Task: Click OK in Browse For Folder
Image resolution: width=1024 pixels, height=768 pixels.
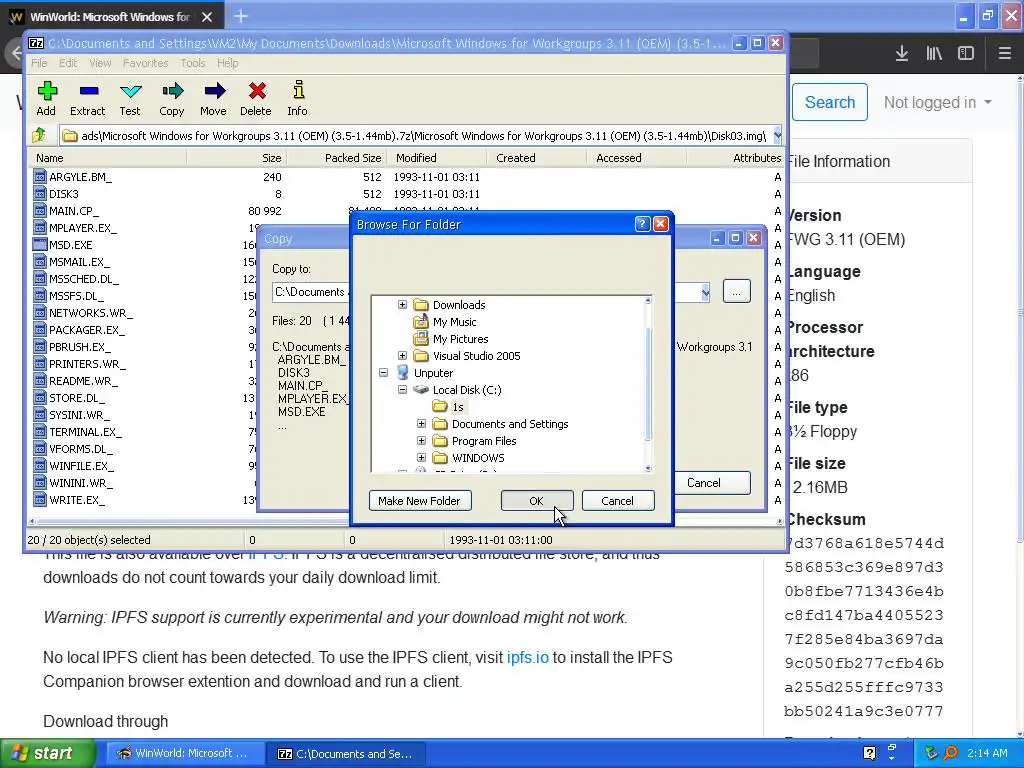Action: pos(537,501)
